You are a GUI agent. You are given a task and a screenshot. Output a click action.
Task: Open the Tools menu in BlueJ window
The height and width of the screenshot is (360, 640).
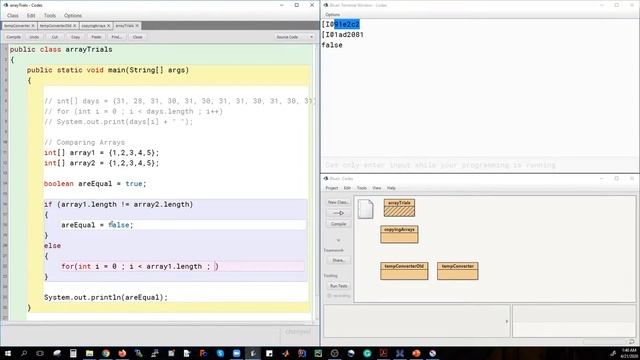tap(362, 188)
